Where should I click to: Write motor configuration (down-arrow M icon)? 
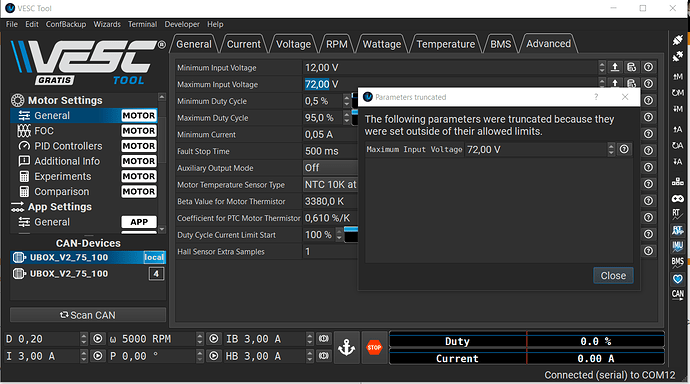click(678, 109)
